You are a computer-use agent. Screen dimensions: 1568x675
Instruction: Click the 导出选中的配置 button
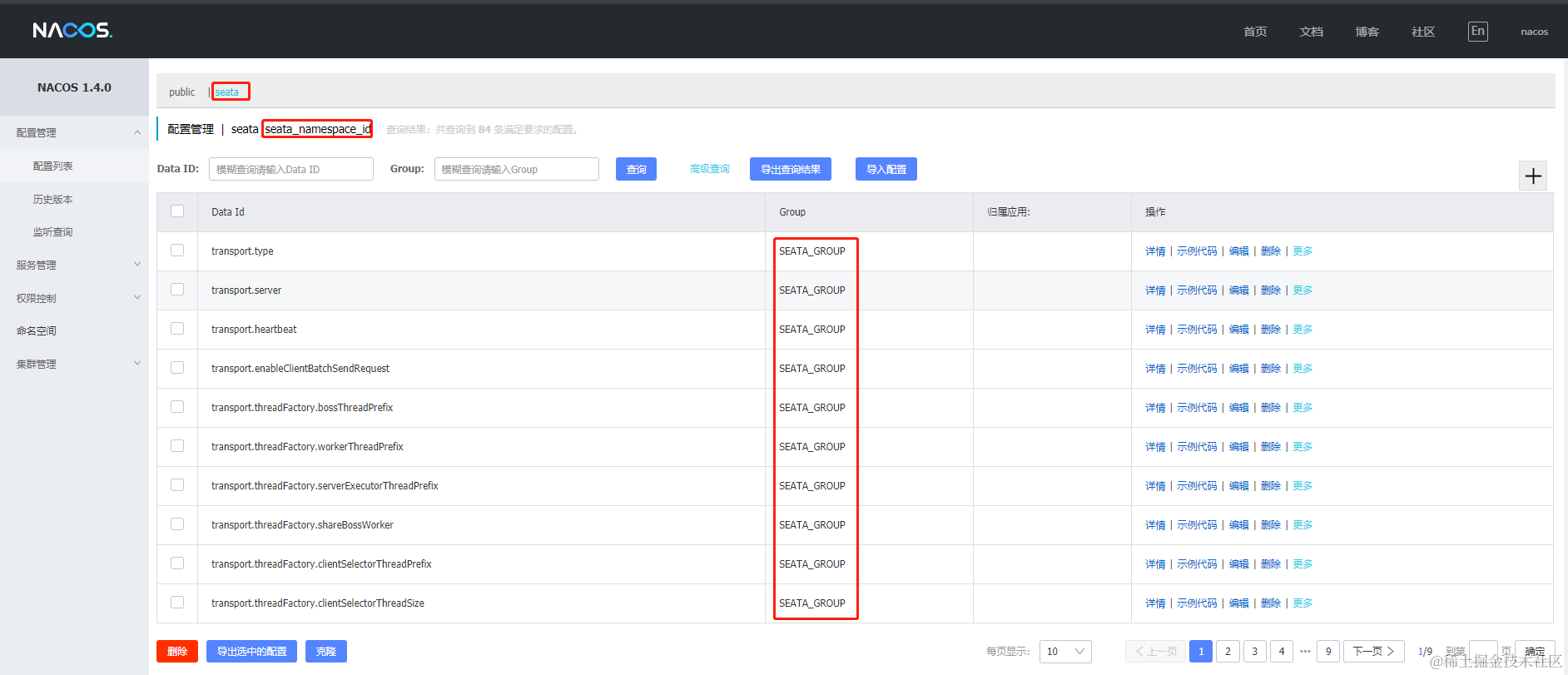[x=252, y=652]
